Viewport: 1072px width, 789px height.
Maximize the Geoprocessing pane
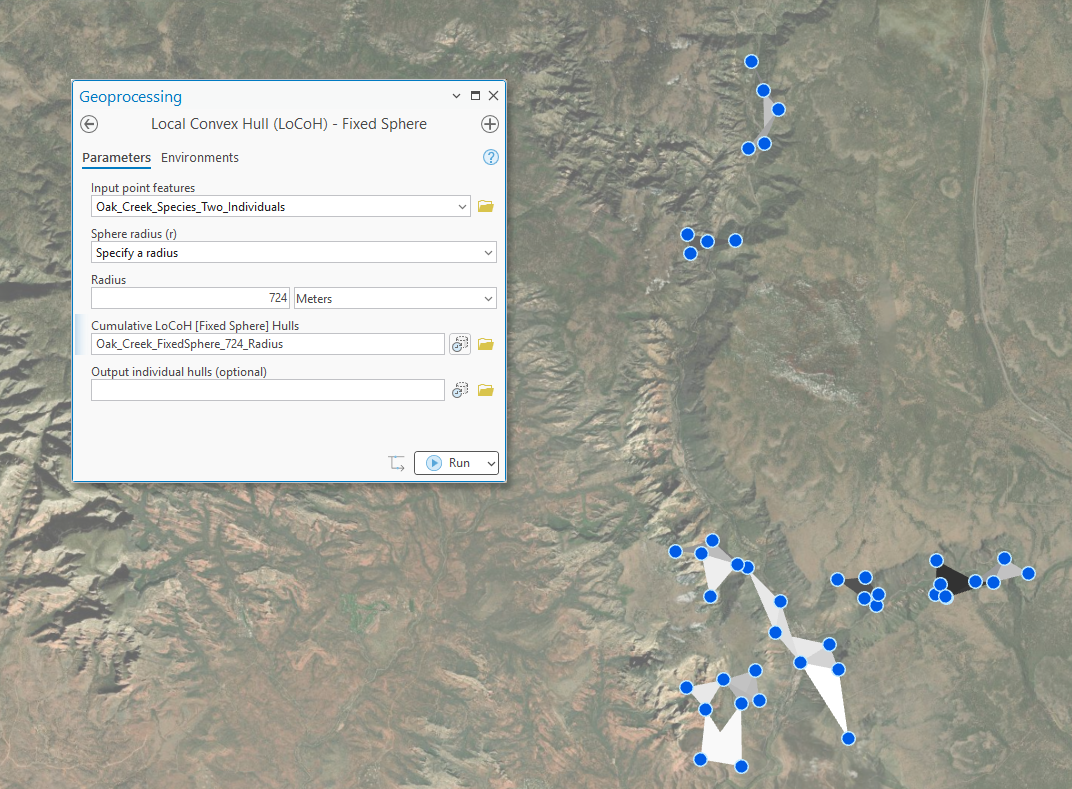(475, 96)
